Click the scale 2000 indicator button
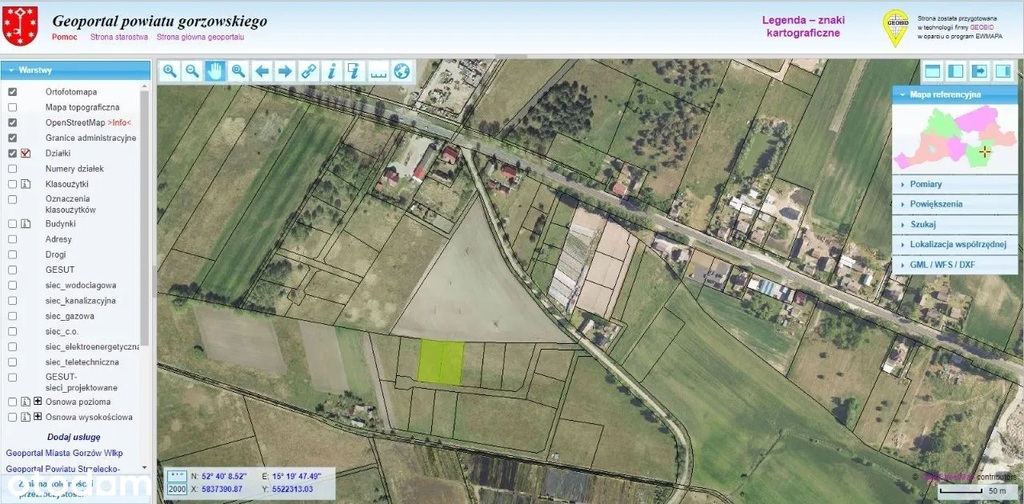This screenshot has height=504, width=1024. [176, 489]
